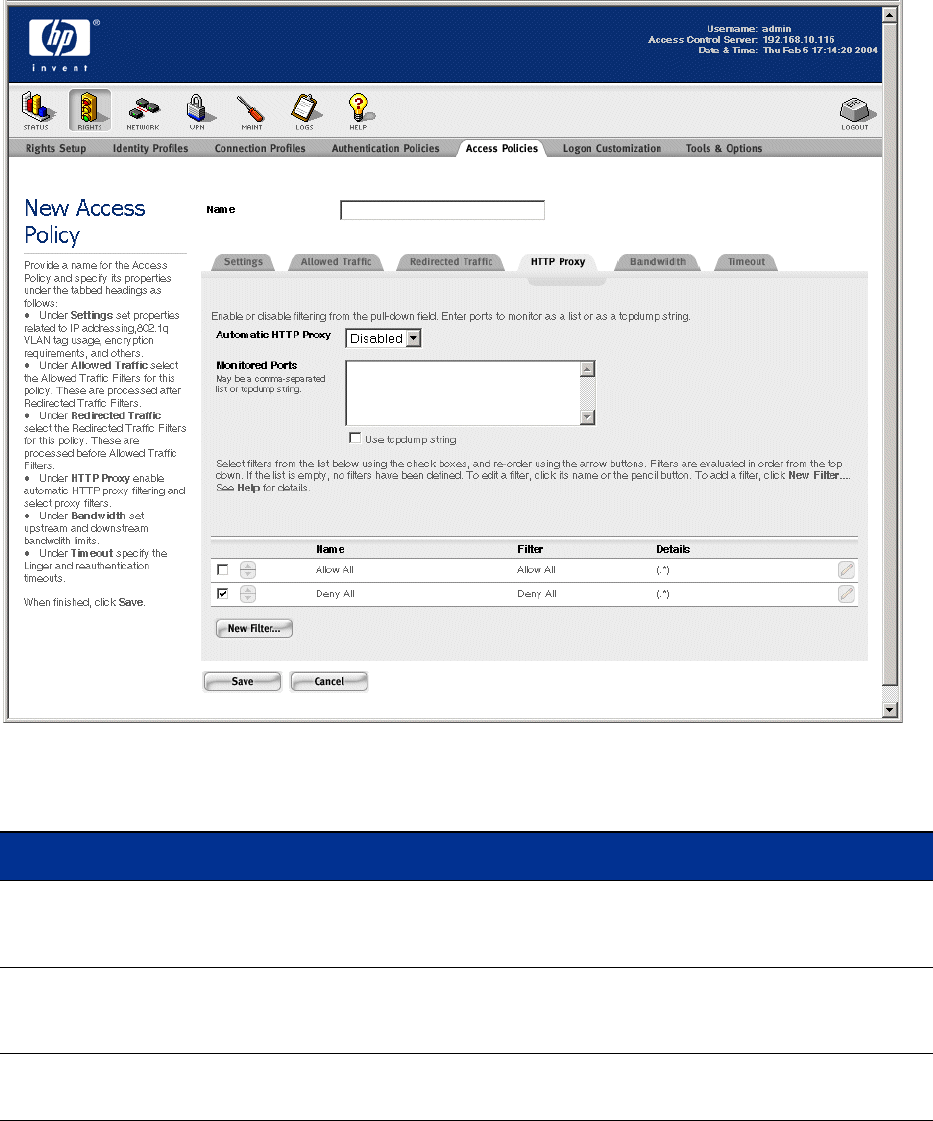Click Monitored Ports scroll down arrow
Image resolution: width=933 pixels, height=1121 pixels.
[587, 417]
